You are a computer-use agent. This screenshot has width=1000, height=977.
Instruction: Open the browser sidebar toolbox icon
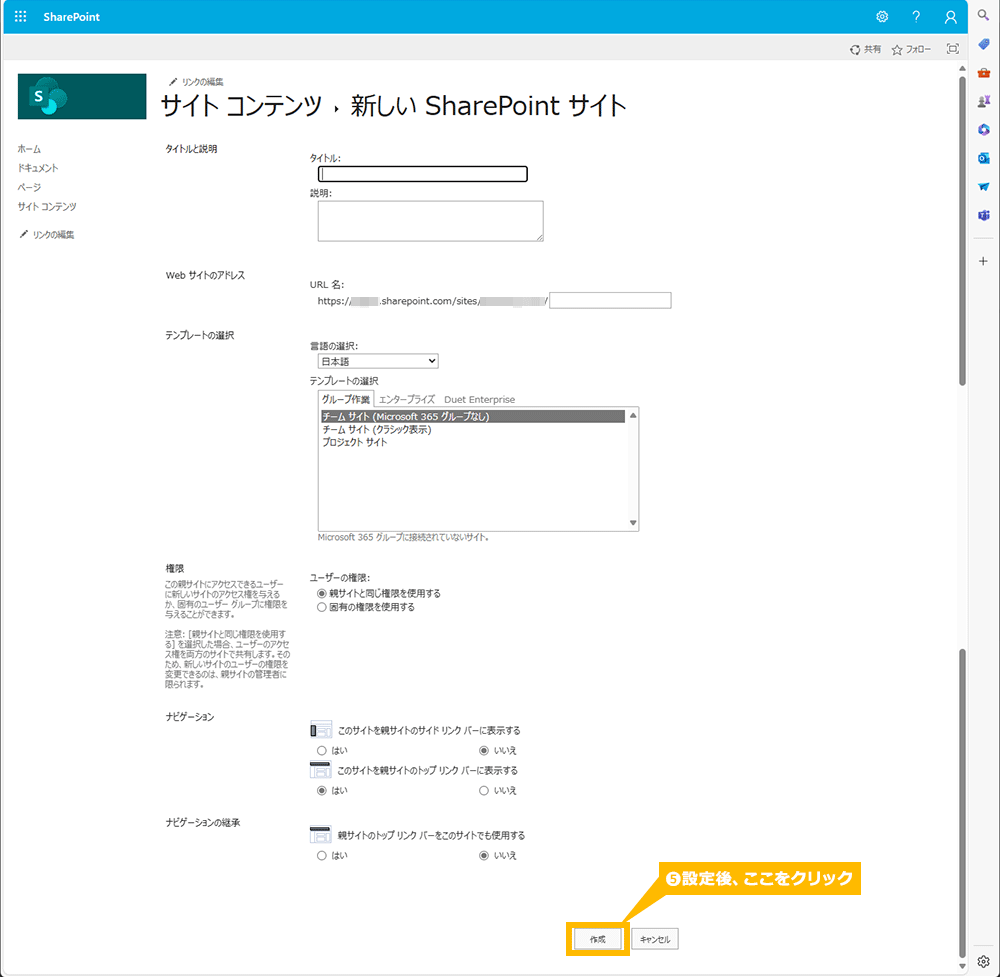[x=983, y=73]
